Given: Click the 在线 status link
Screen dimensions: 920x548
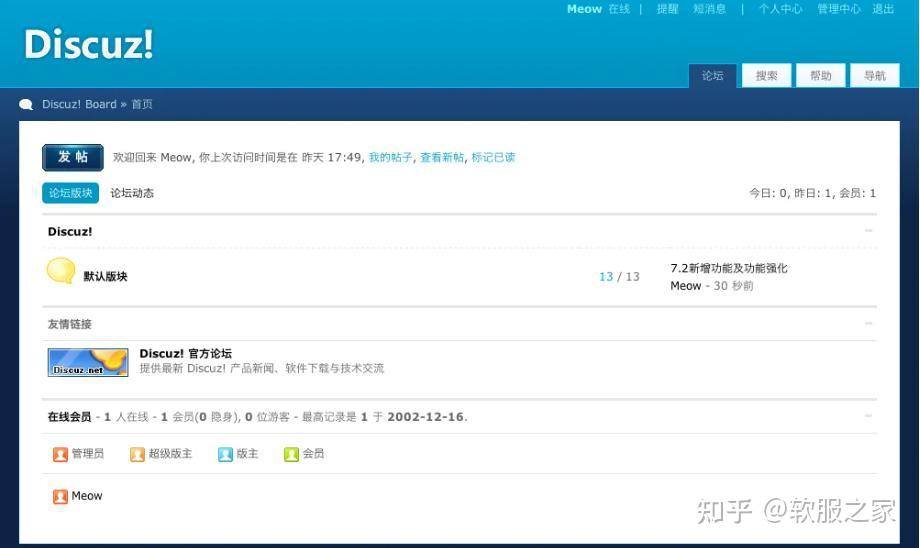Looking at the screenshot, I should coord(619,9).
